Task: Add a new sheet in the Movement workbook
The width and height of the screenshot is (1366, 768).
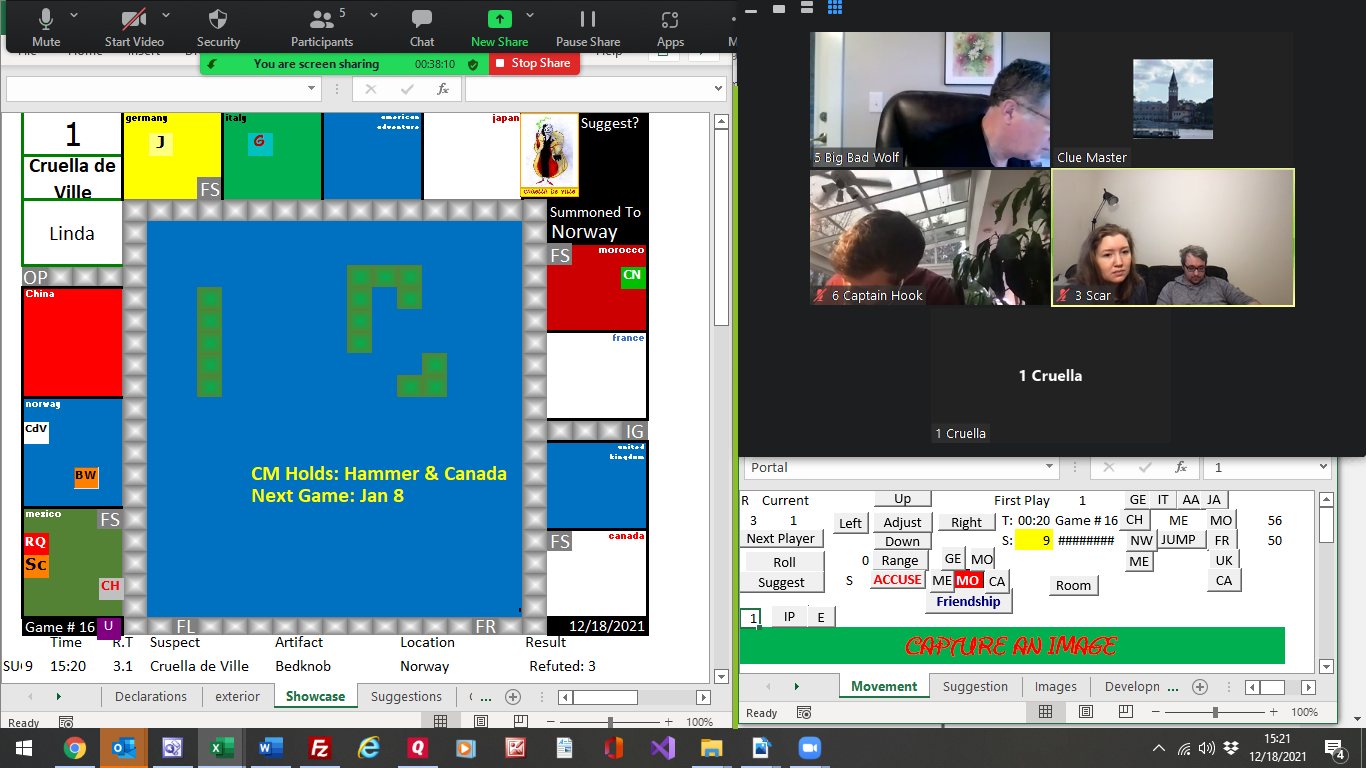Action: click(1200, 687)
